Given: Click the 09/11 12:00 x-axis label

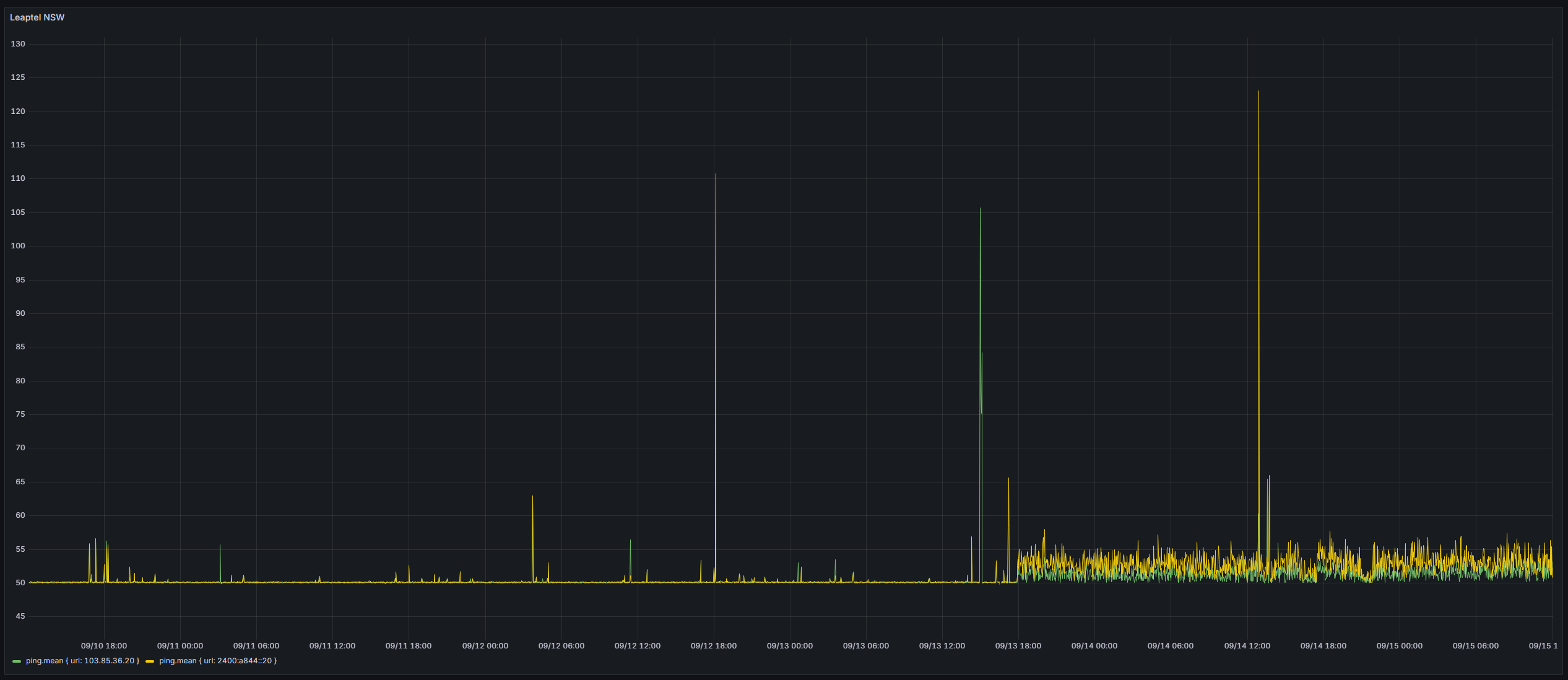Looking at the screenshot, I should pyautogui.click(x=332, y=646).
